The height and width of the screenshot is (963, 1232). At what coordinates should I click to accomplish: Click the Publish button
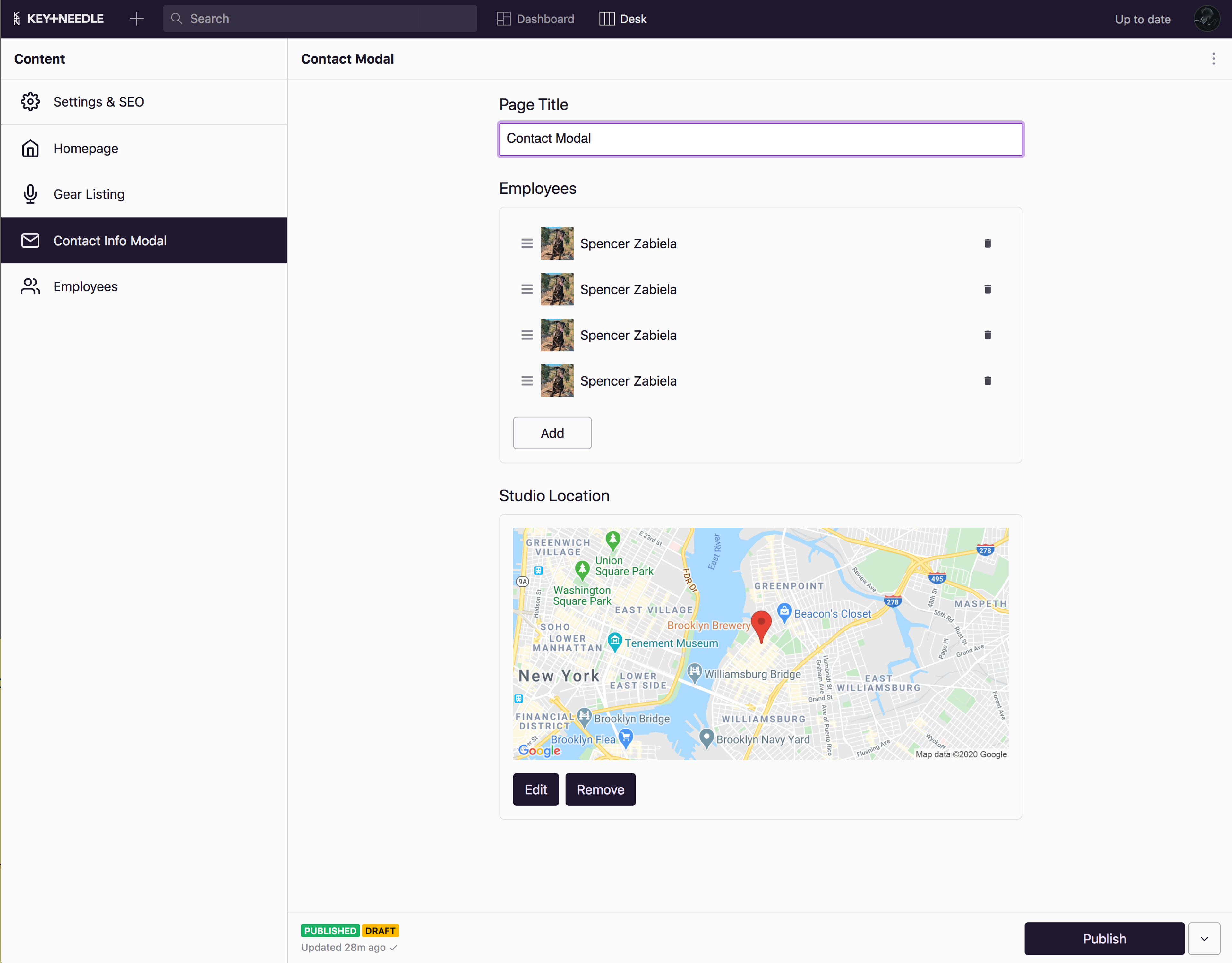pos(1104,938)
